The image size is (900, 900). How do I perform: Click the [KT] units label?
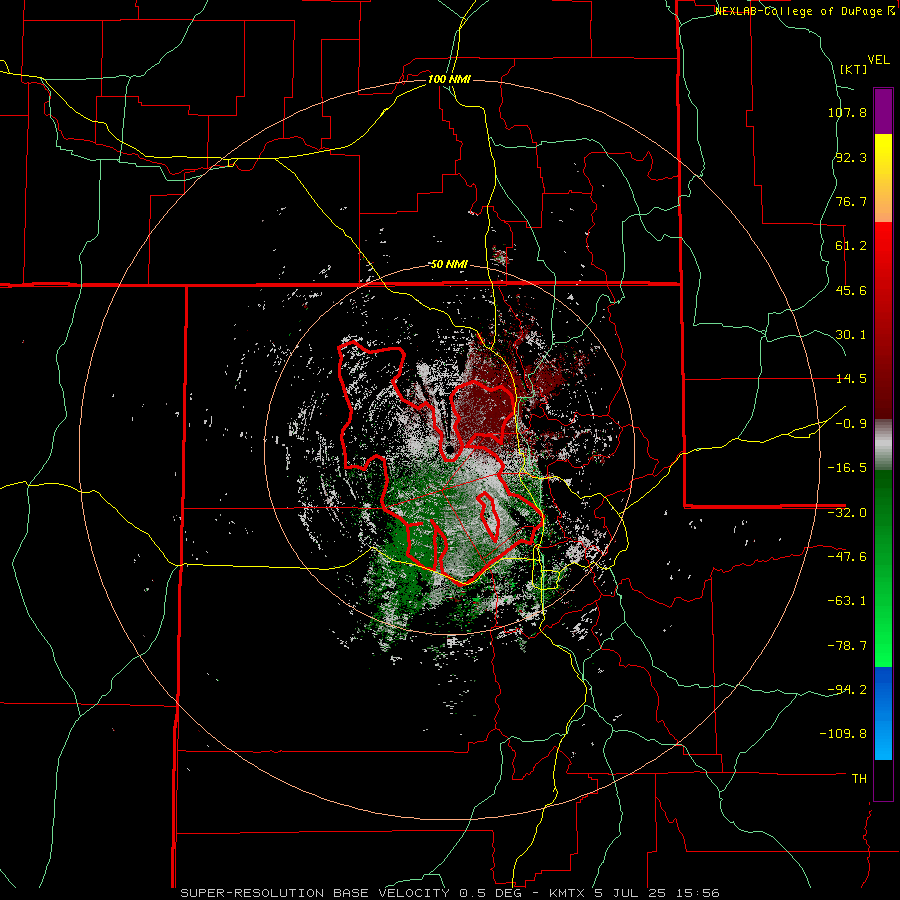click(853, 69)
